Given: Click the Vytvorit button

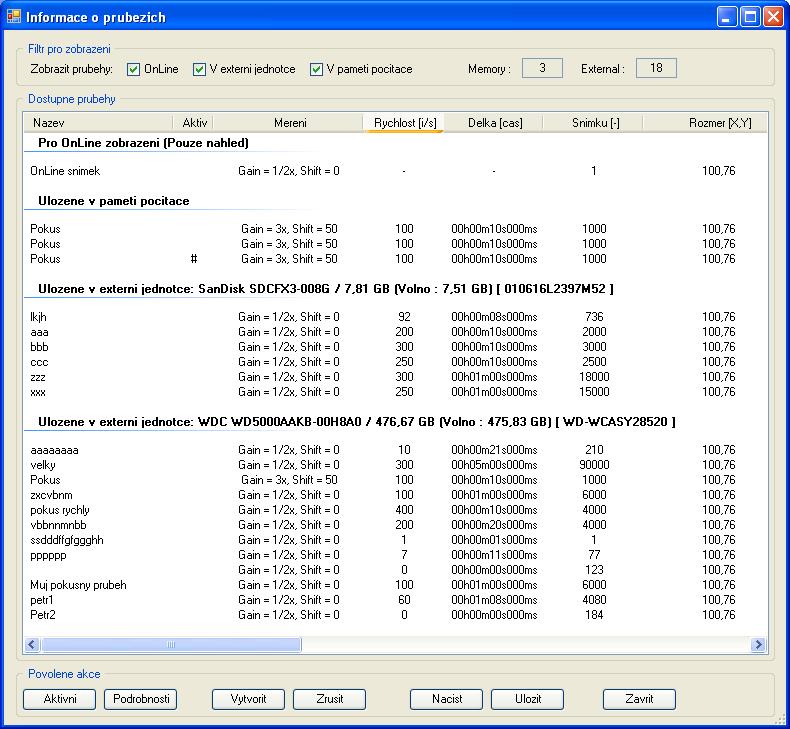Looking at the screenshot, I should 248,699.
